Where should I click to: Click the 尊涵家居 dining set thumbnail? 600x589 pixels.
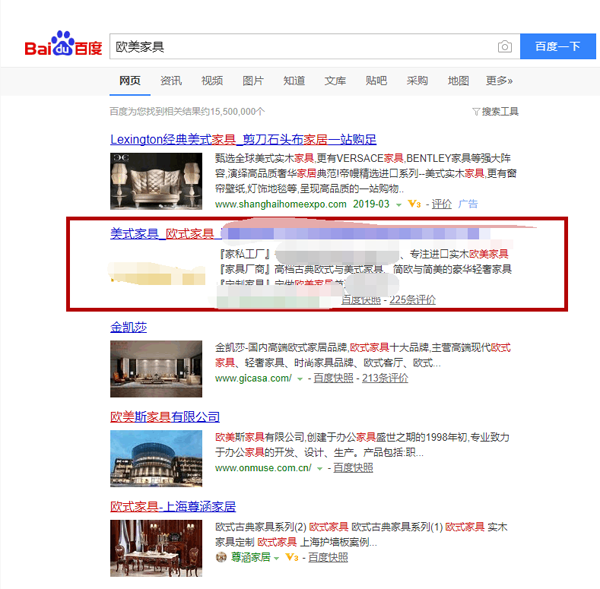pos(156,548)
